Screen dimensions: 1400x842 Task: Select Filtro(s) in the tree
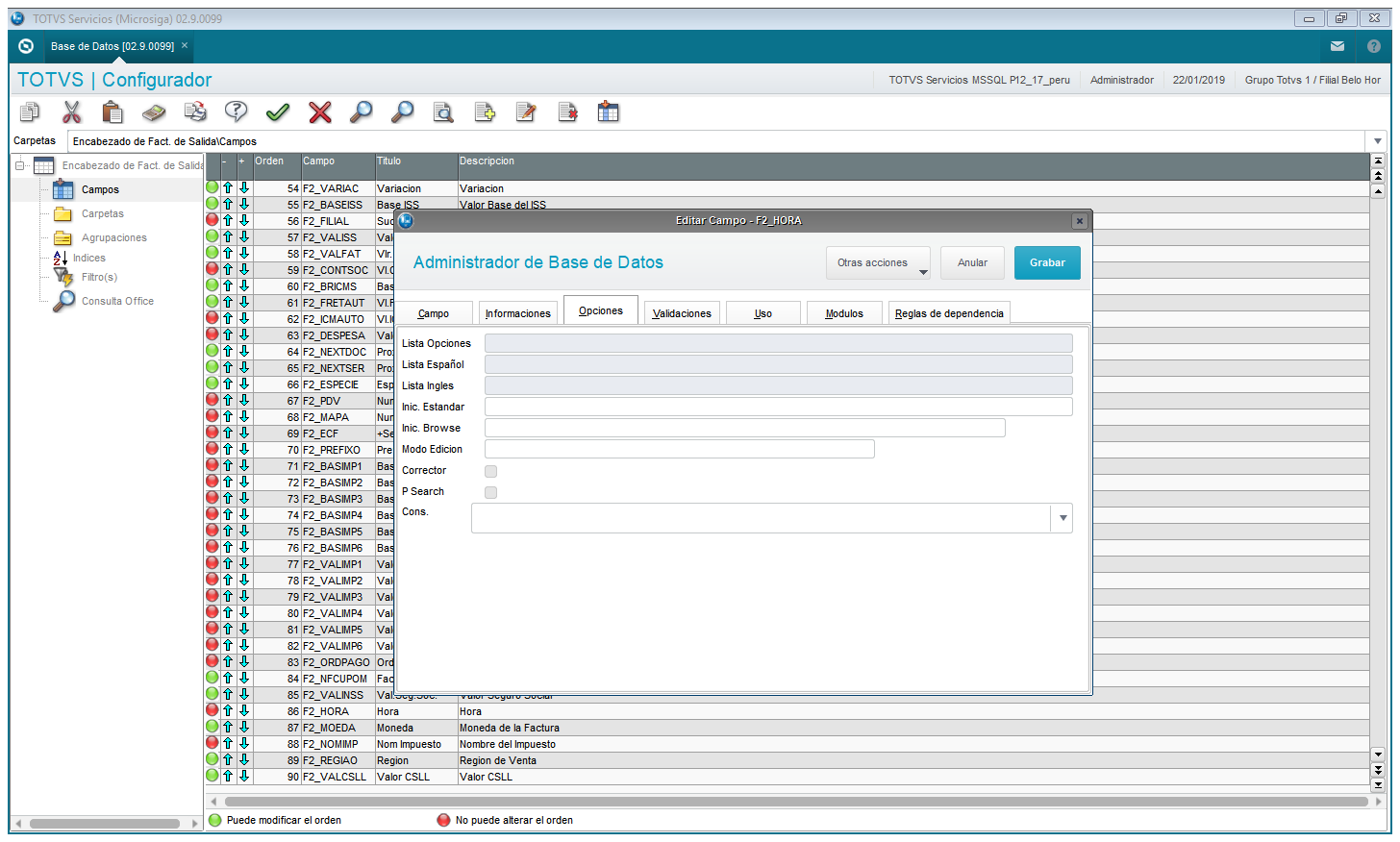click(99, 277)
